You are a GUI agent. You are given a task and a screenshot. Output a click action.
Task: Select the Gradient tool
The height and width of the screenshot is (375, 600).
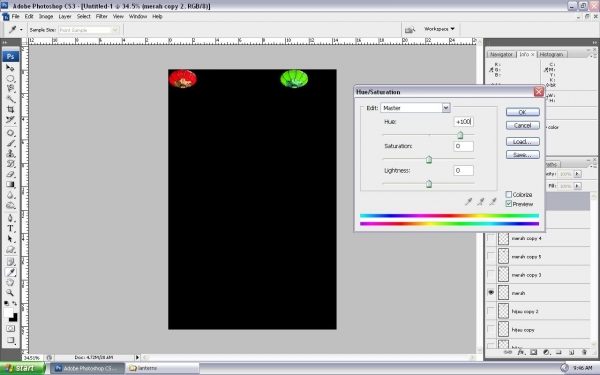[10, 184]
